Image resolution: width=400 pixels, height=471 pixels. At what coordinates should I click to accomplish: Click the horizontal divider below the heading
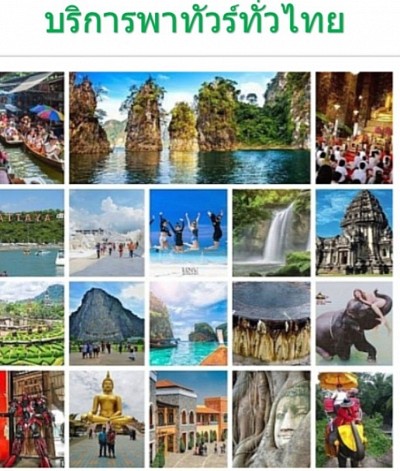point(200,56)
